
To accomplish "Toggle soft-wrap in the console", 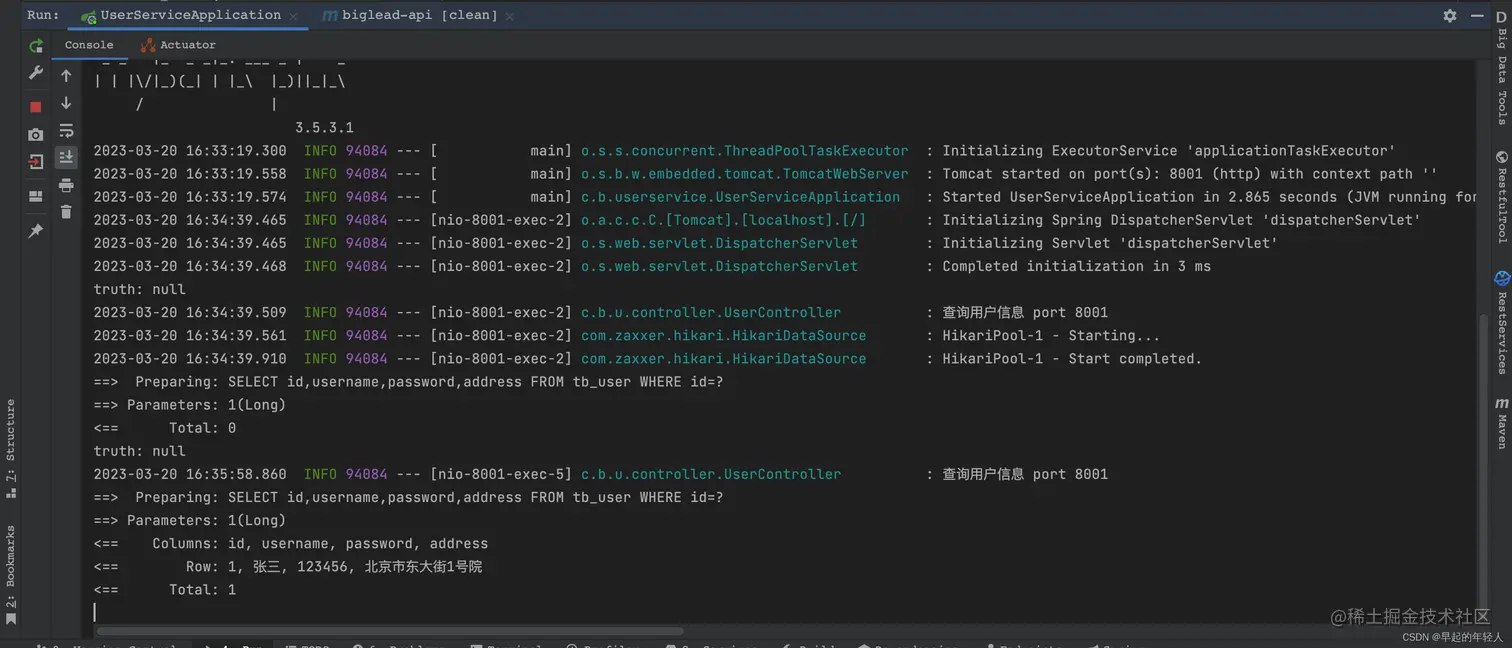I will (66, 131).
